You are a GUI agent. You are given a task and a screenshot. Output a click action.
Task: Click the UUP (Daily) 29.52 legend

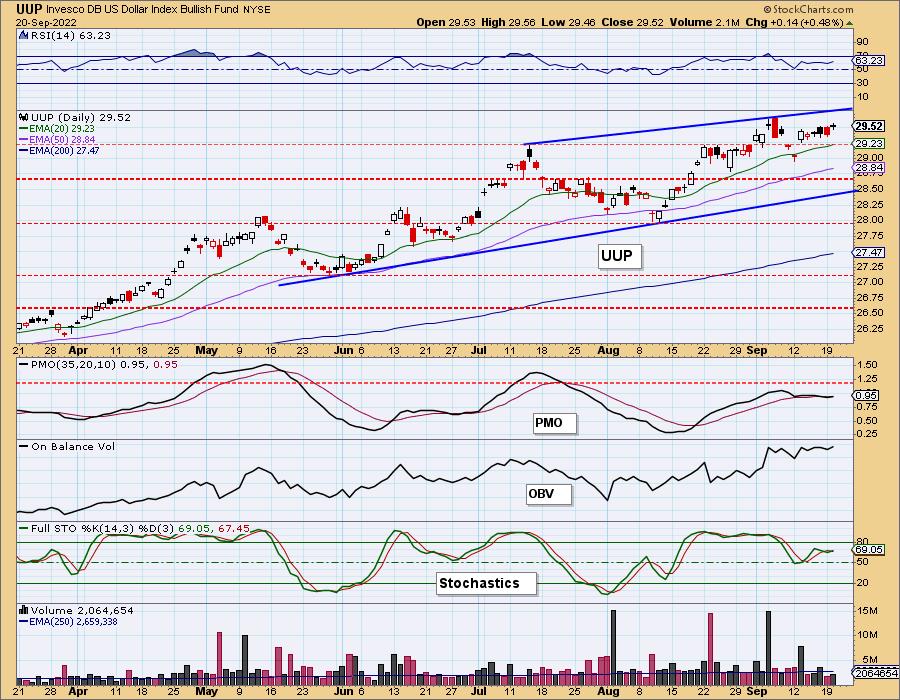coord(81,117)
